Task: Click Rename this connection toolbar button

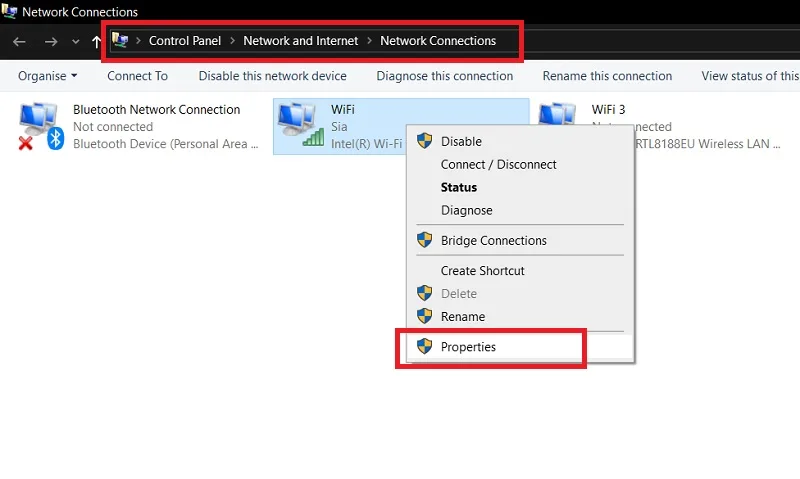Action: tap(607, 76)
